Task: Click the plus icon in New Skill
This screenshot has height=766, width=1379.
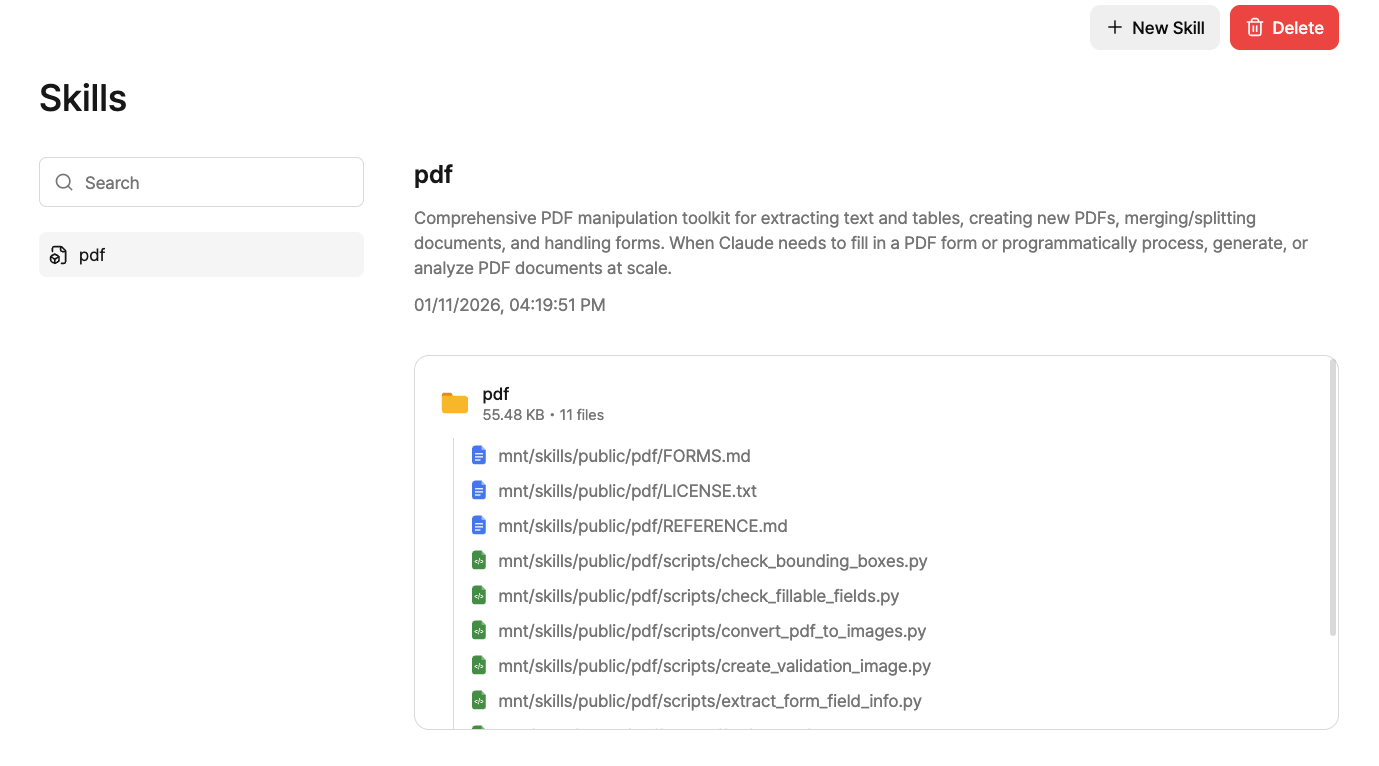Action: point(1114,28)
